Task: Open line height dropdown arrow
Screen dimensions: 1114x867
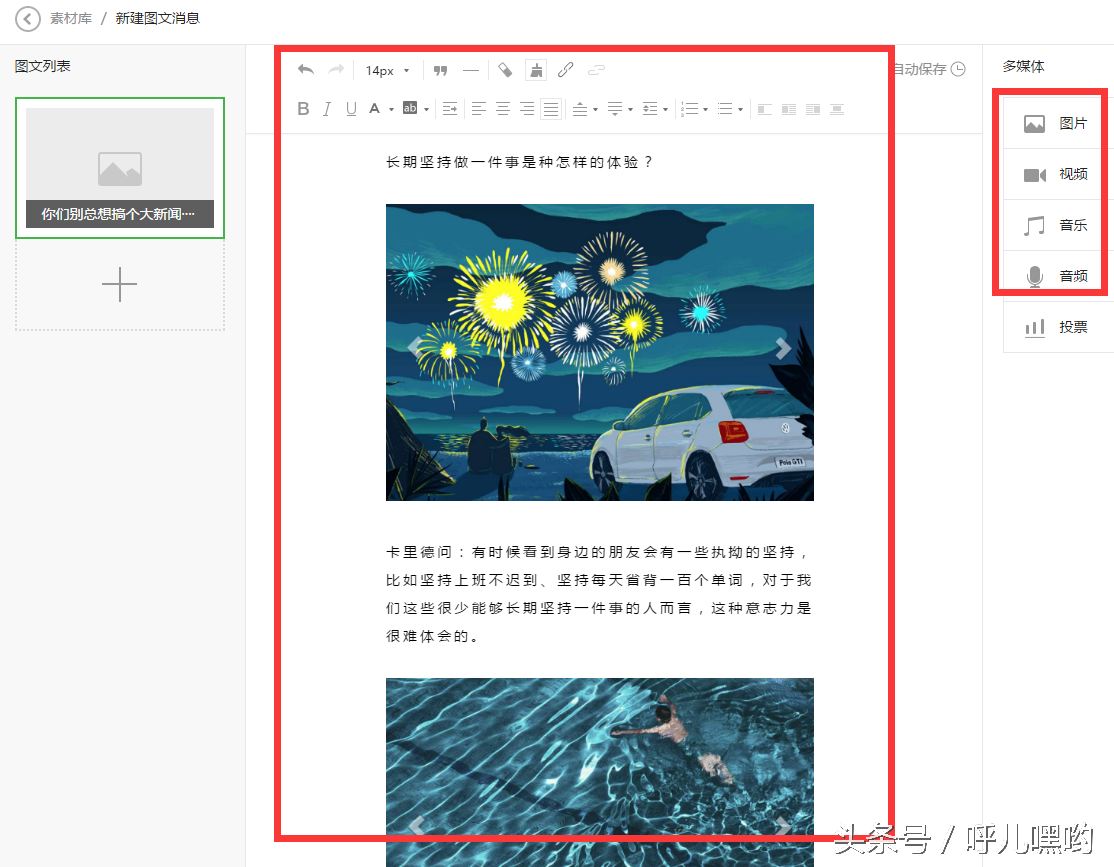Action: [x=666, y=109]
